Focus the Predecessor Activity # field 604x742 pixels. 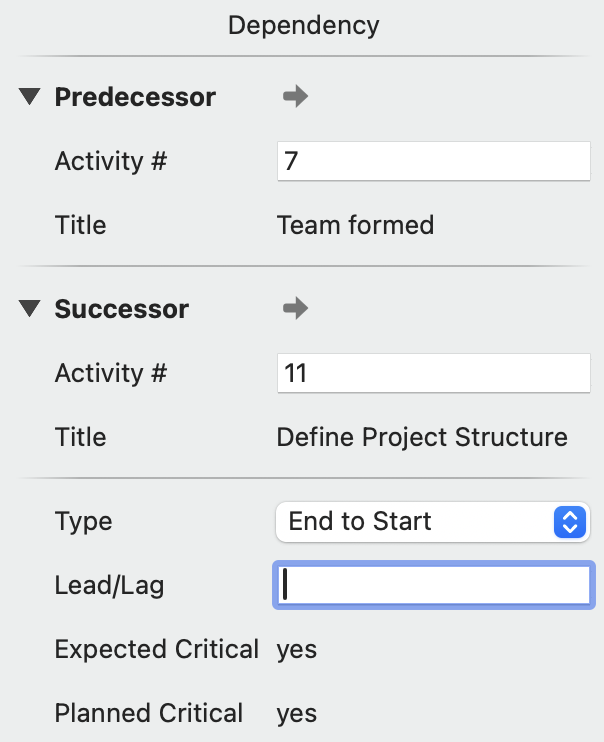pyautogui.click(x=433, y=161)
